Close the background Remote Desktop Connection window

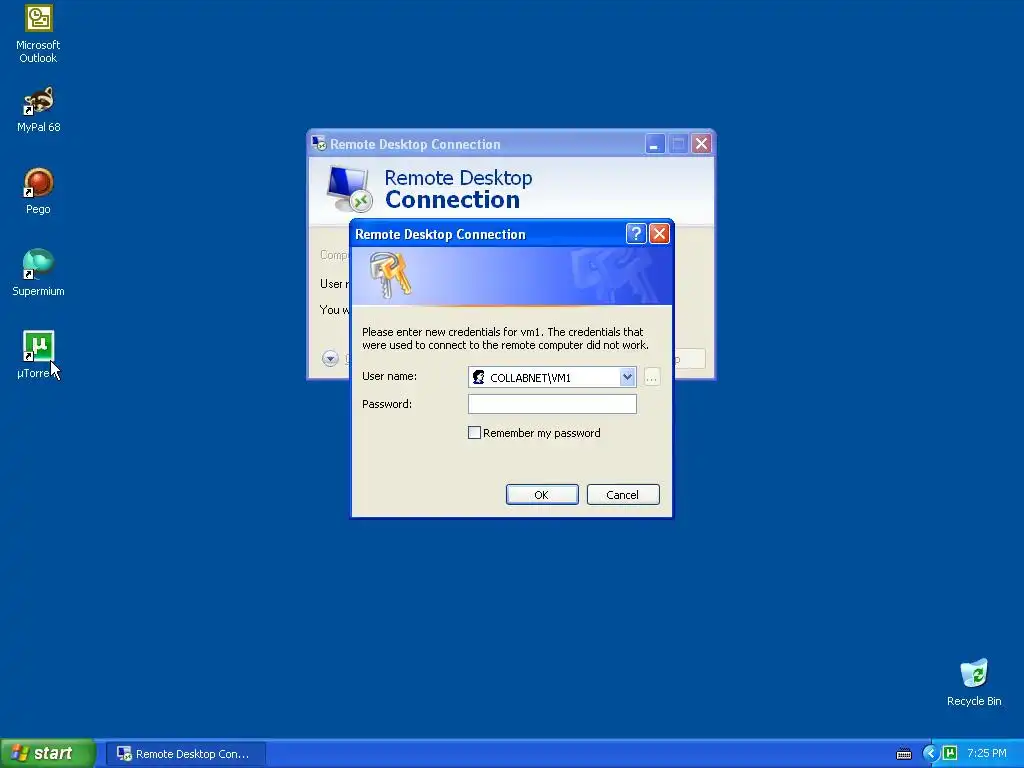point(702,144)
